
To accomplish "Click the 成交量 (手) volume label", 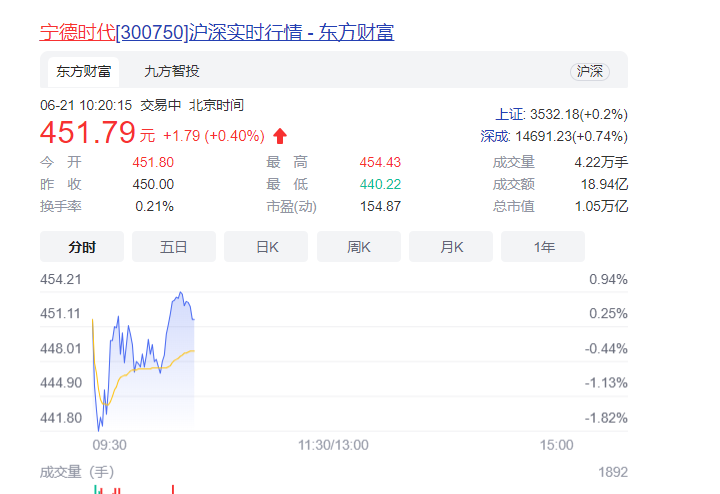I will tap(77, 472).
